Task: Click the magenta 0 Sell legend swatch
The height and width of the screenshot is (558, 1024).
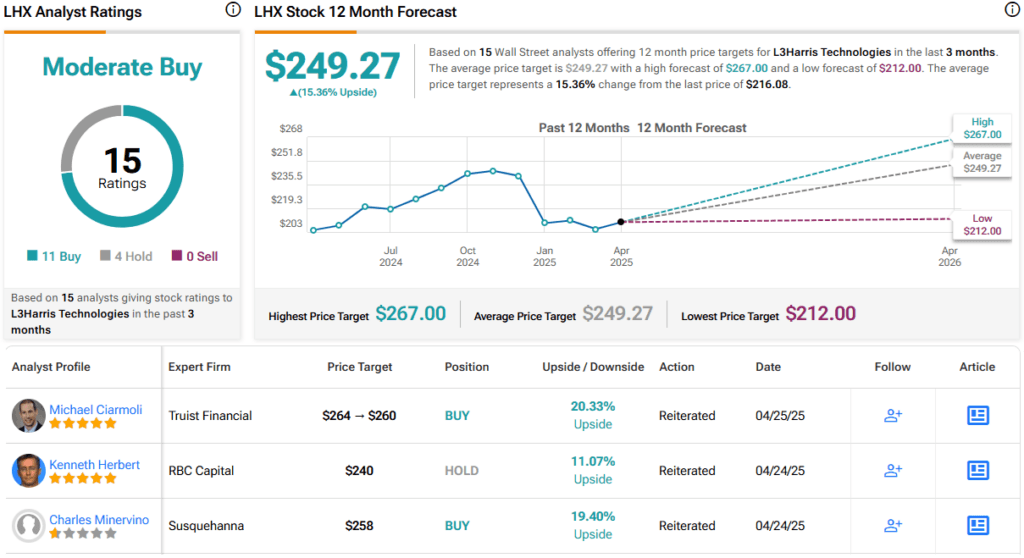Action: click(x=176, y=255)
